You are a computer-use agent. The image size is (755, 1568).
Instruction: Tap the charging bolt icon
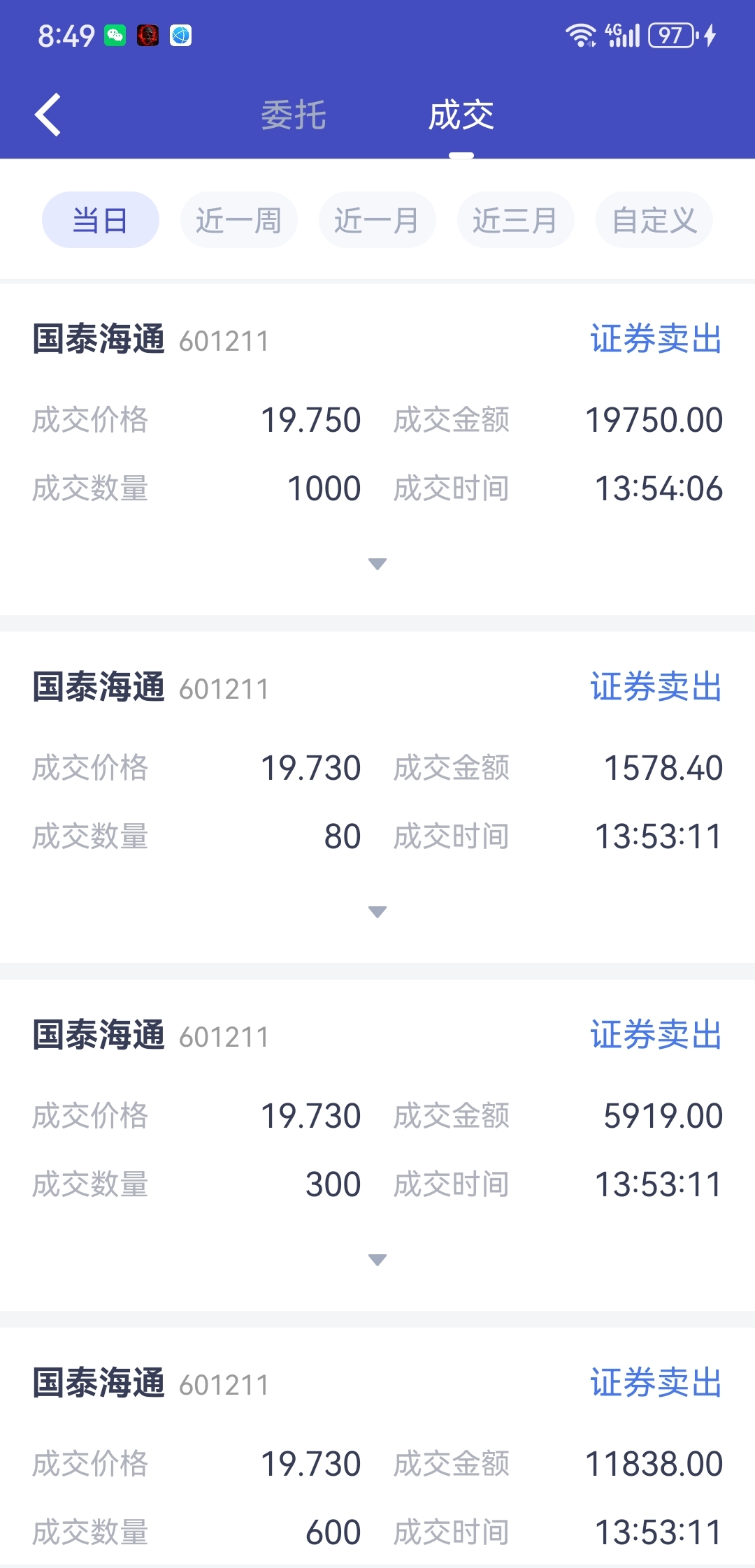[x=710, y=35]
